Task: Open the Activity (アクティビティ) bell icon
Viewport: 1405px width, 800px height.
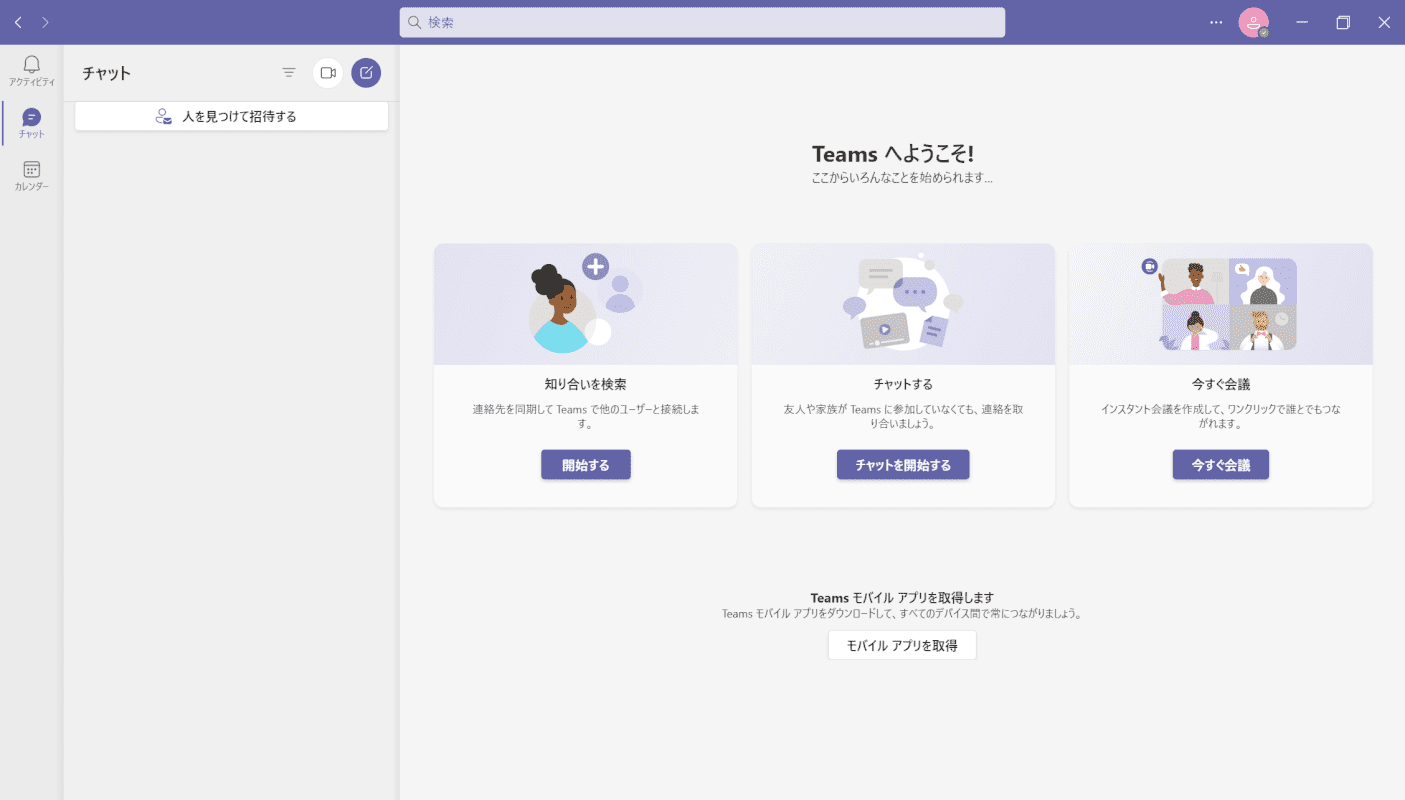Action: [31, 70]
